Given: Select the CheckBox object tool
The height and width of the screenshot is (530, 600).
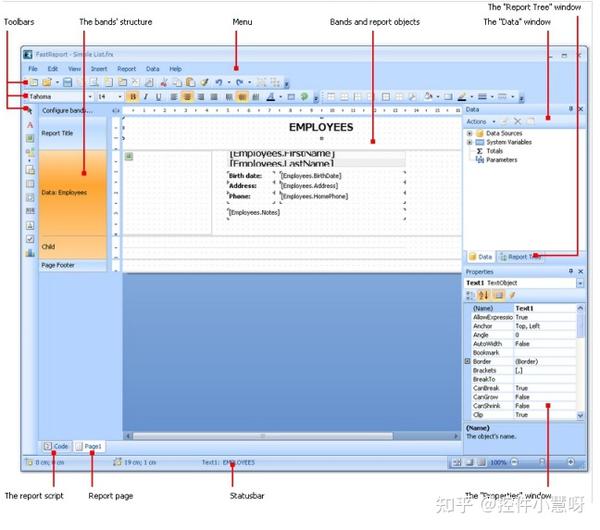Looking at the screenshot, I should [30, 239].
